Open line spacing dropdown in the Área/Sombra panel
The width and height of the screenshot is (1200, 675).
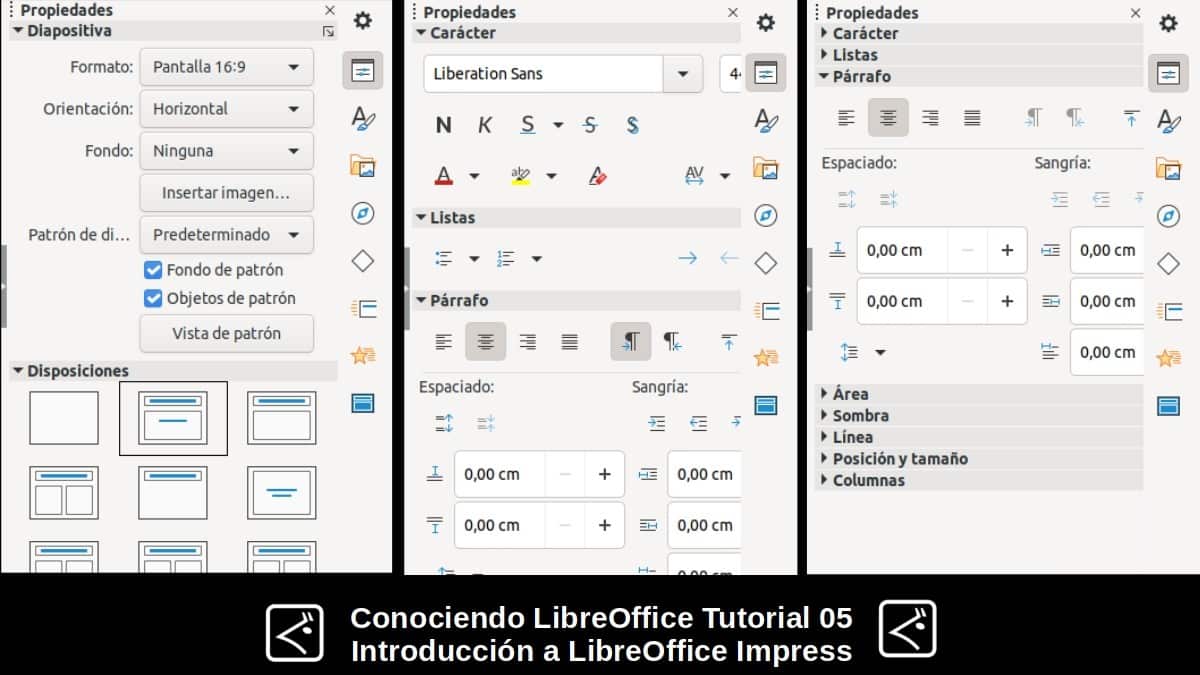point(880,352)
